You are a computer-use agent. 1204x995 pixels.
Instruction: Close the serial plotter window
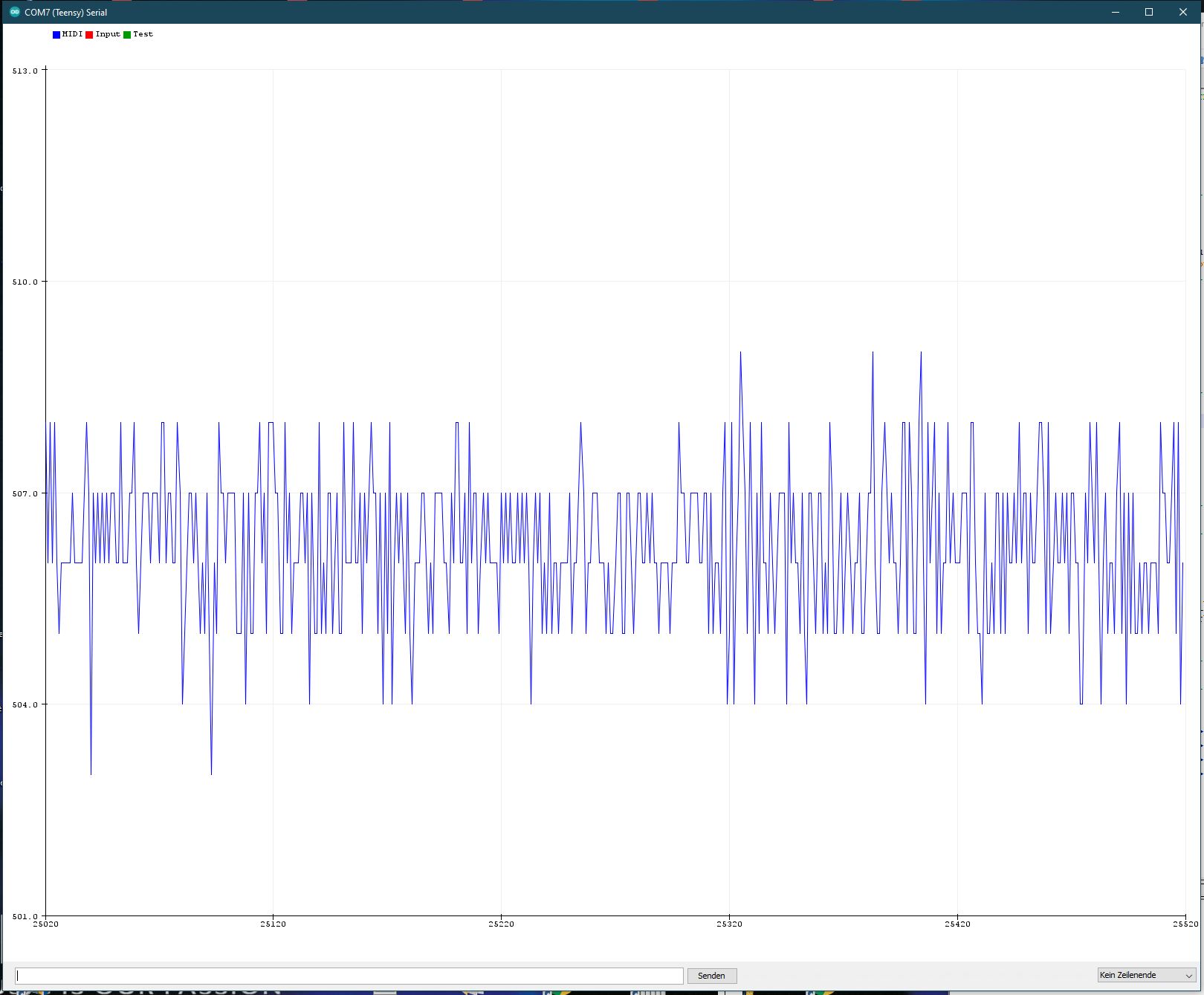pyautogui.click(x=1183, y=12)
